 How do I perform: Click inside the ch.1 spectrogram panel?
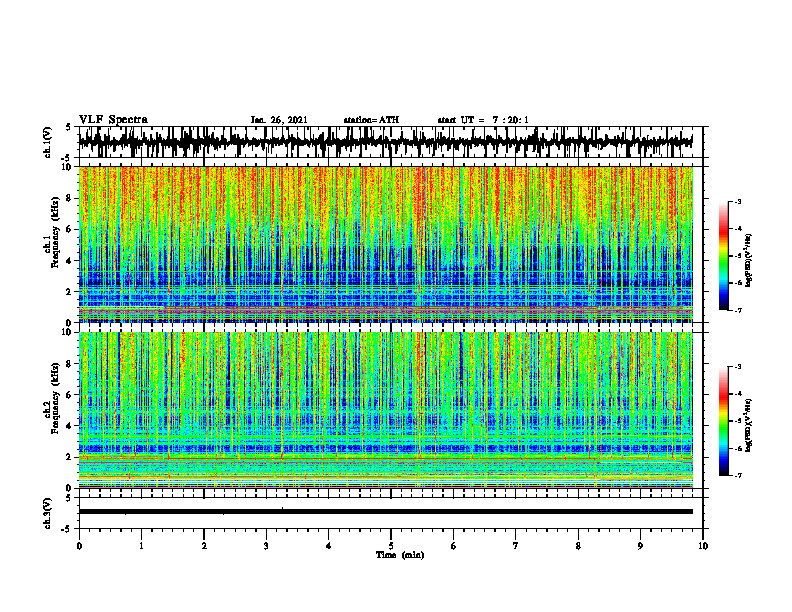pos(385,244)
